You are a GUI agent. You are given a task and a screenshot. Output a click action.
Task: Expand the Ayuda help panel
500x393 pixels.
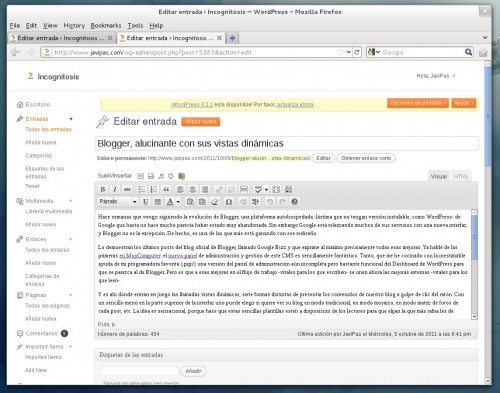(463, 103)
